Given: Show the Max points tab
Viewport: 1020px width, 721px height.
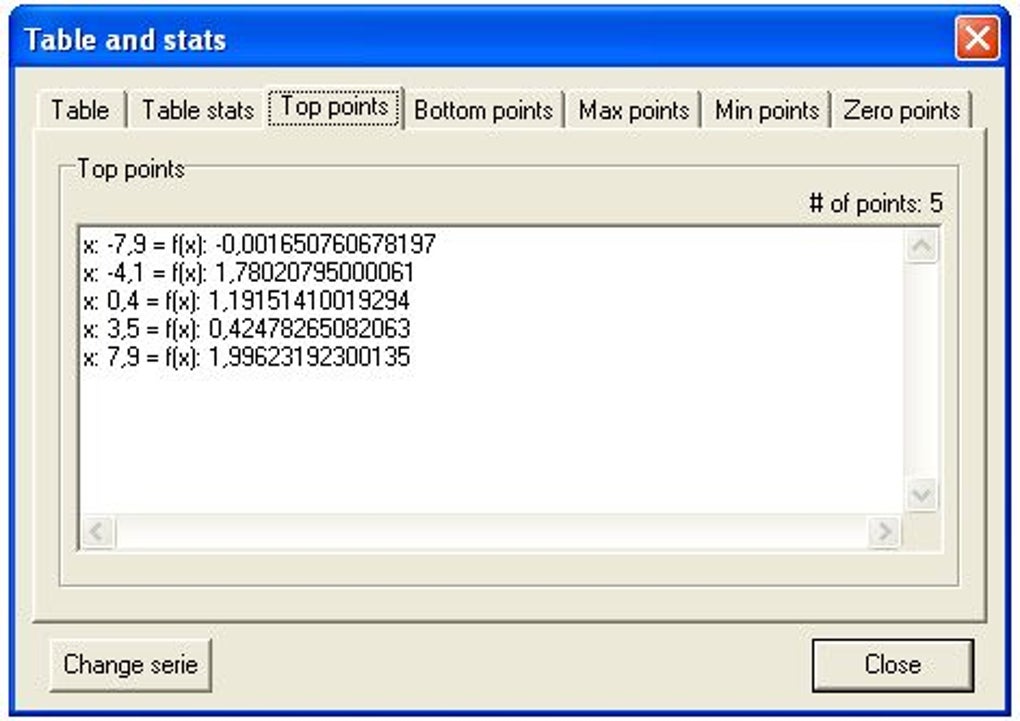Looking at the screenshot, I should [634, 109].
